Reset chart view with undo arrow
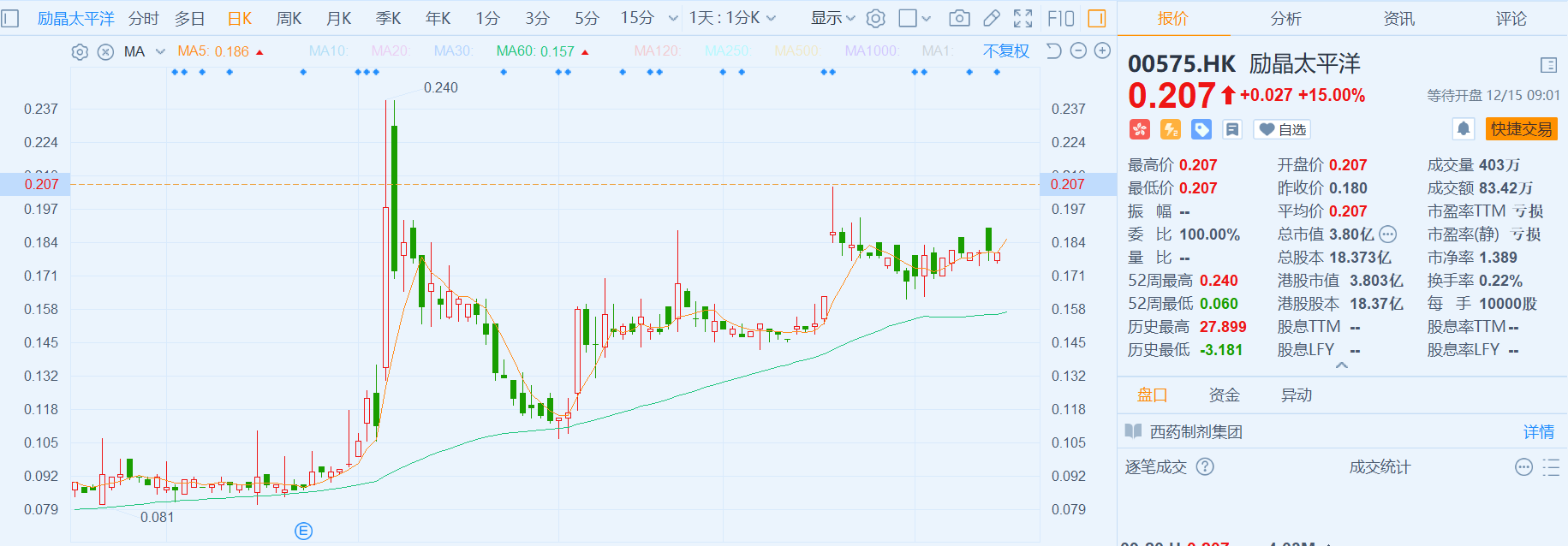The image size is (1568, 546). coord(1054,51)
